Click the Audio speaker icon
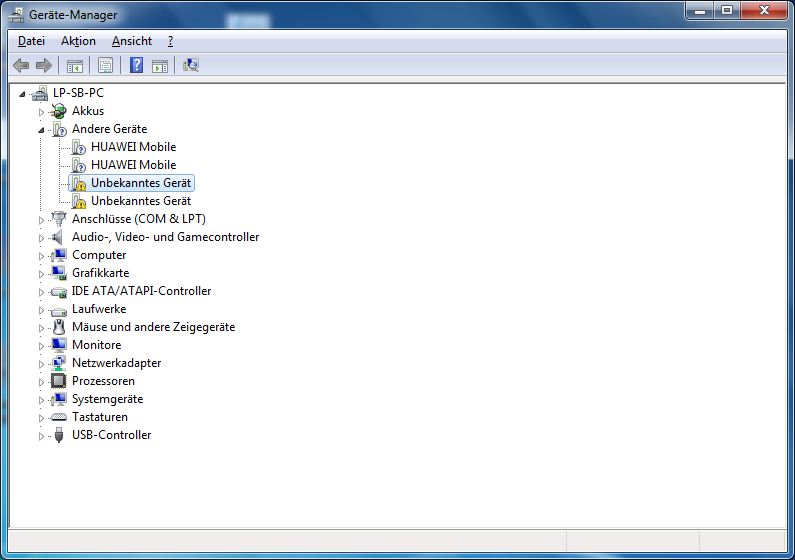The image size is (795, 560). pyautogui.click(x=59, y=237)
